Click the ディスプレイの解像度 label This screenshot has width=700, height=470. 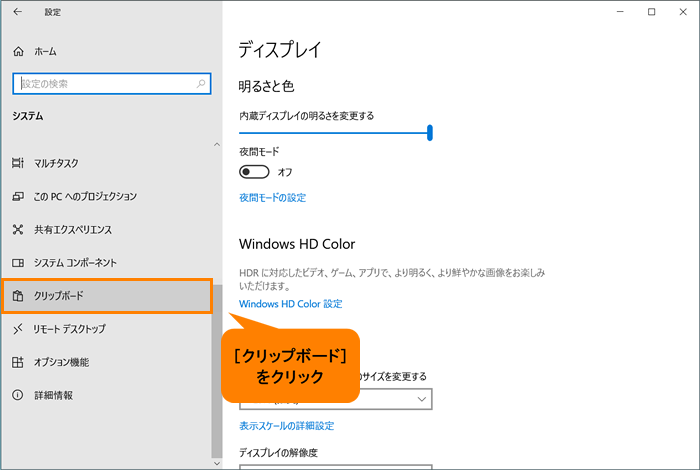(x=278, y=453)
